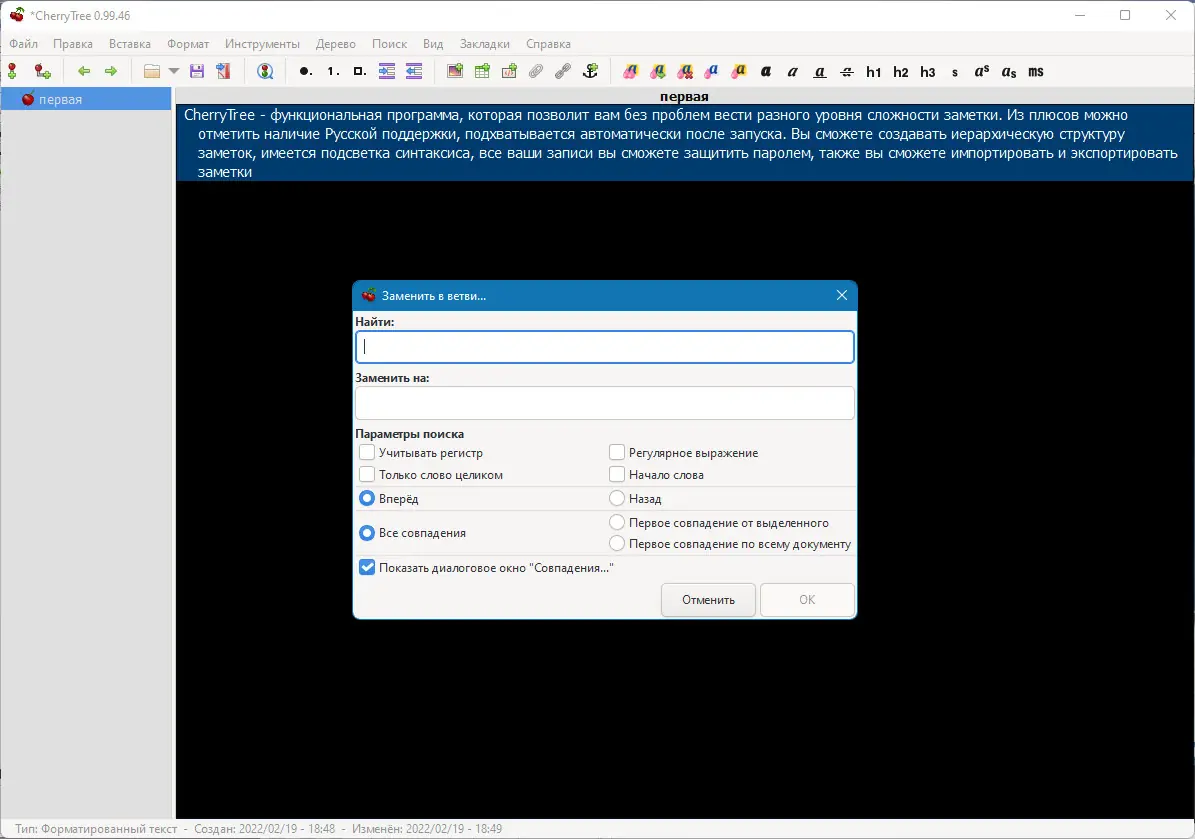The height and width of the screenshot is (839, 1195).
Task: Go forward to next visited node
Action: point(111,72)
